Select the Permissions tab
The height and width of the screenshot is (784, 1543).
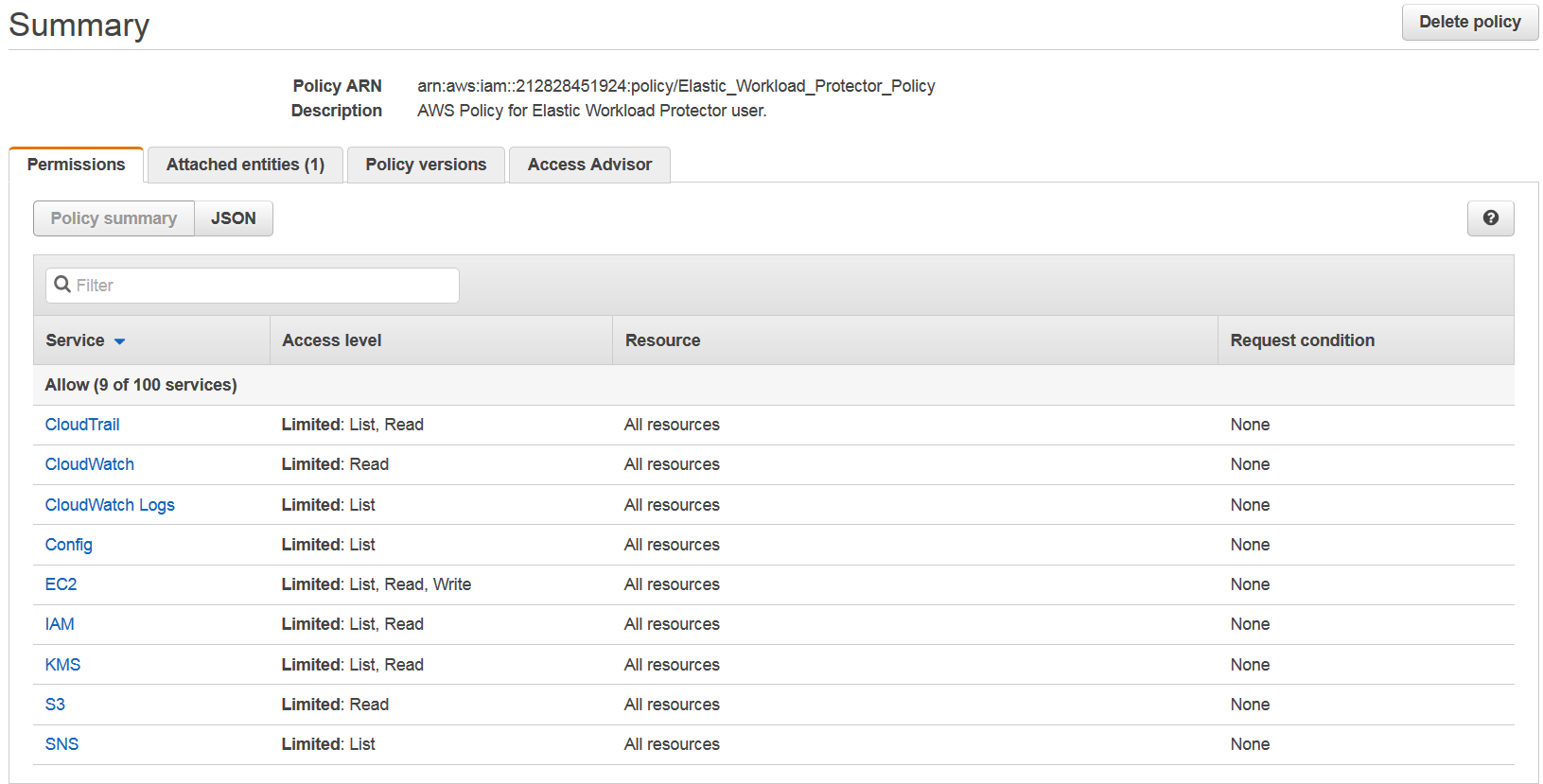coord(76,165)
